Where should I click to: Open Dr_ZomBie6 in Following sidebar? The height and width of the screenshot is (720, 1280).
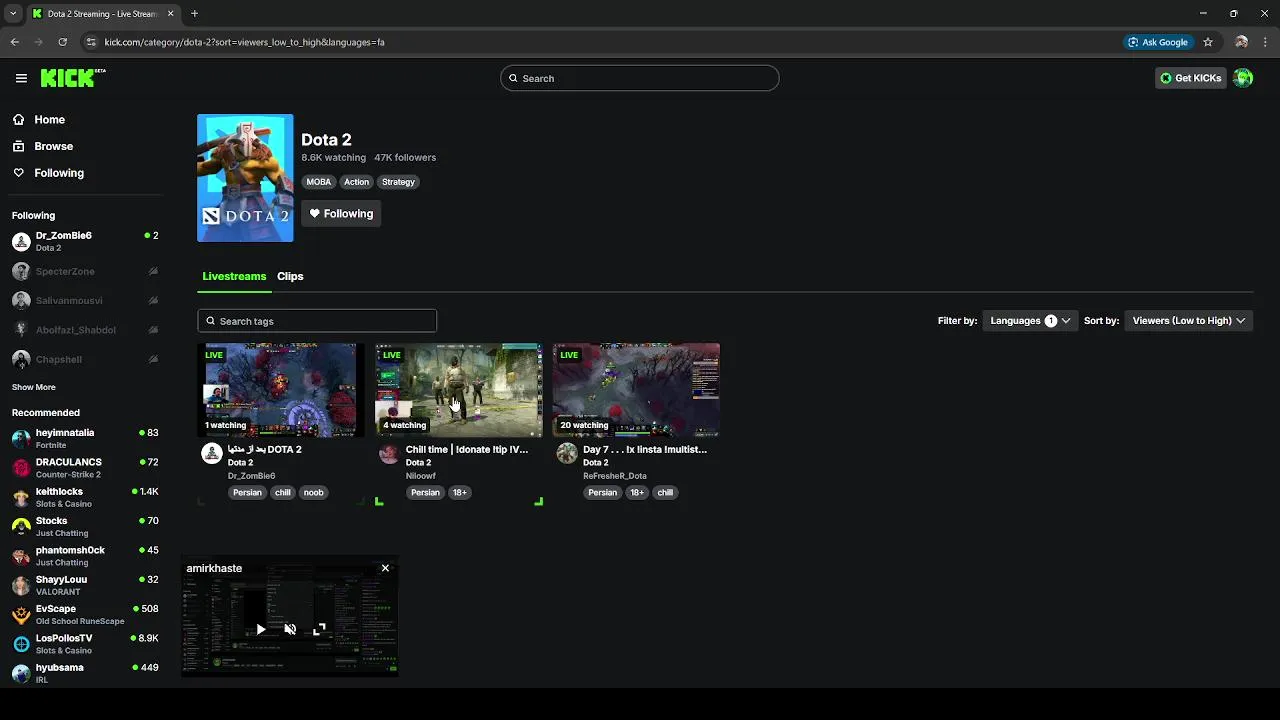point(85,241)
